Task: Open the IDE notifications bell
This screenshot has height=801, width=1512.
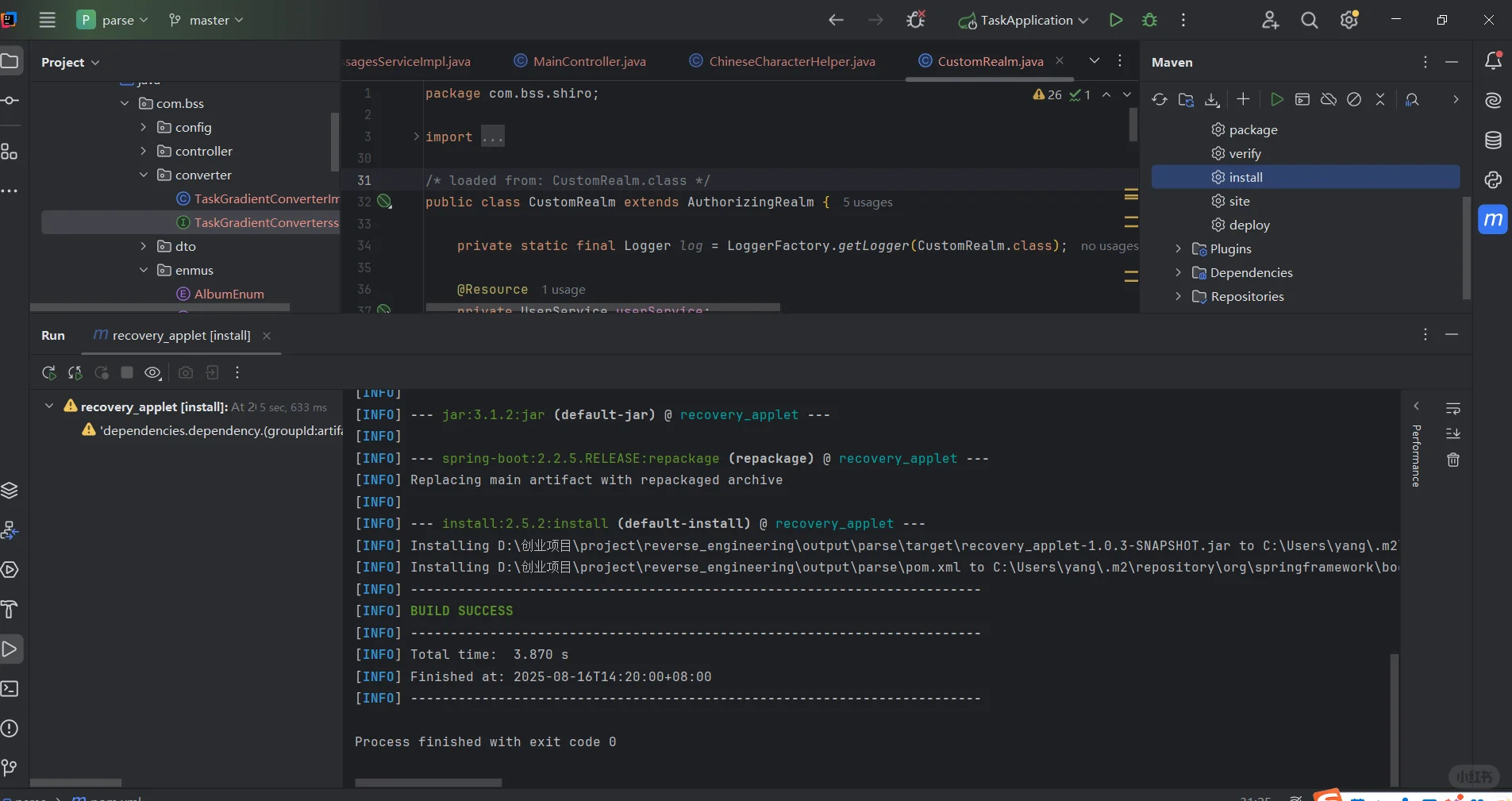Action: click(x=1493, y=61)
